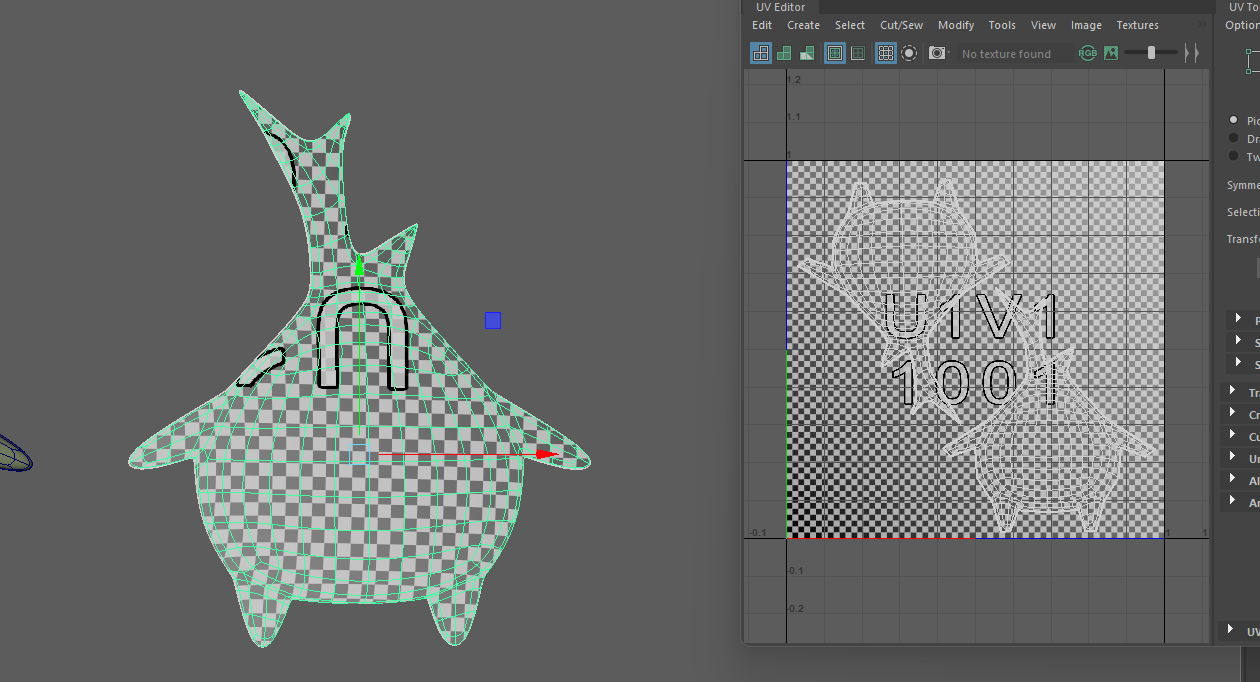Click the isolate select dotted circle icon
This screenshot has width=1260, height=682.
(x=909, y=54)
